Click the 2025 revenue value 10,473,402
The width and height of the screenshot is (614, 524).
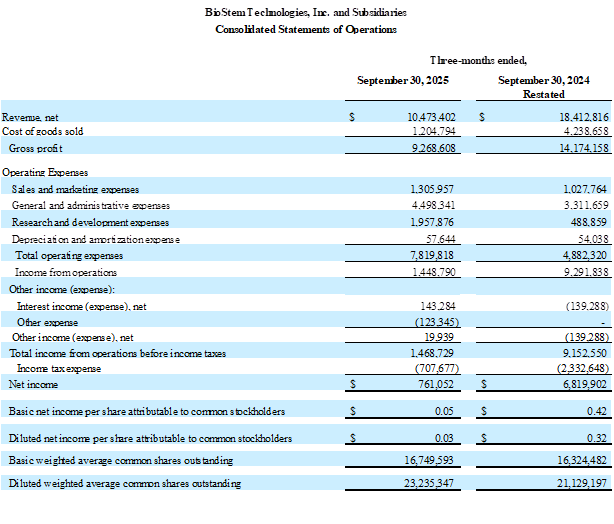pos(431,117)
